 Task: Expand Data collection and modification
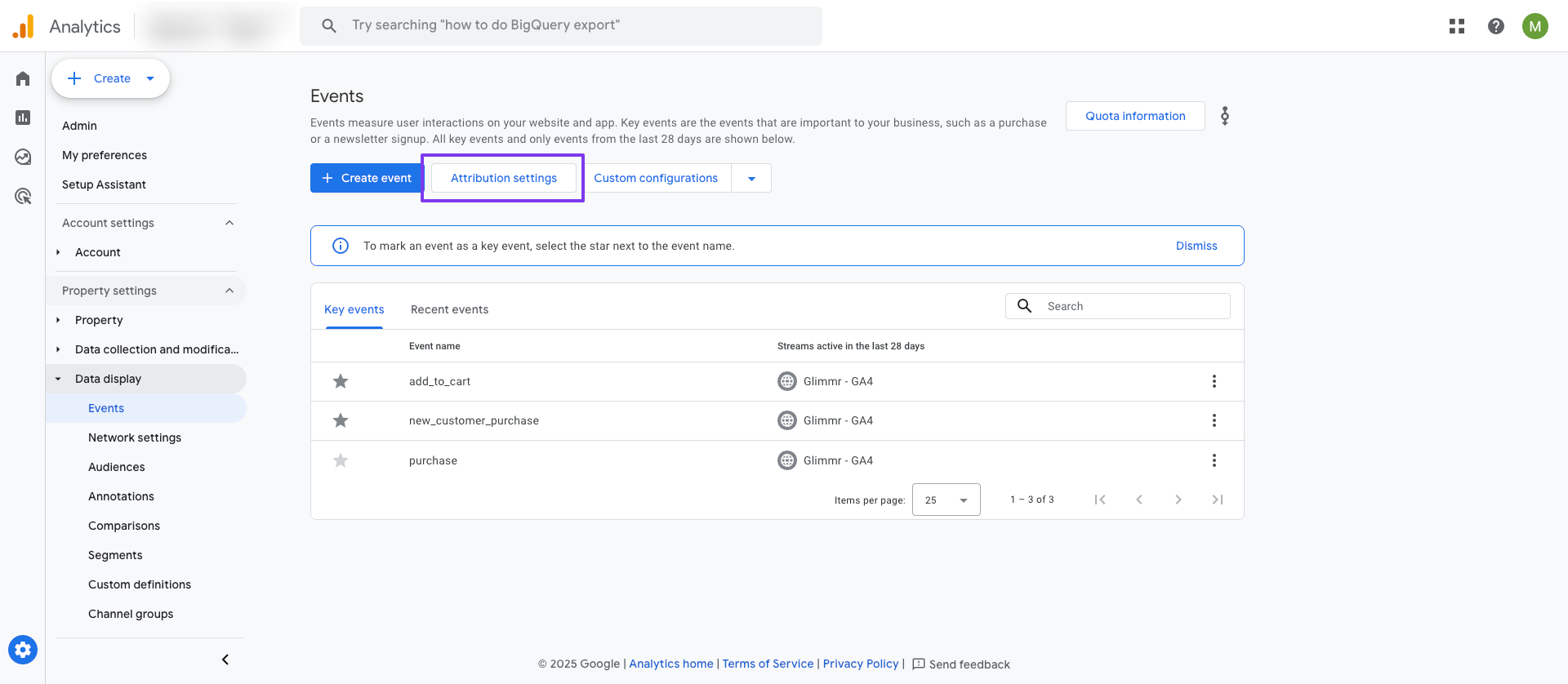pos(58,349)
